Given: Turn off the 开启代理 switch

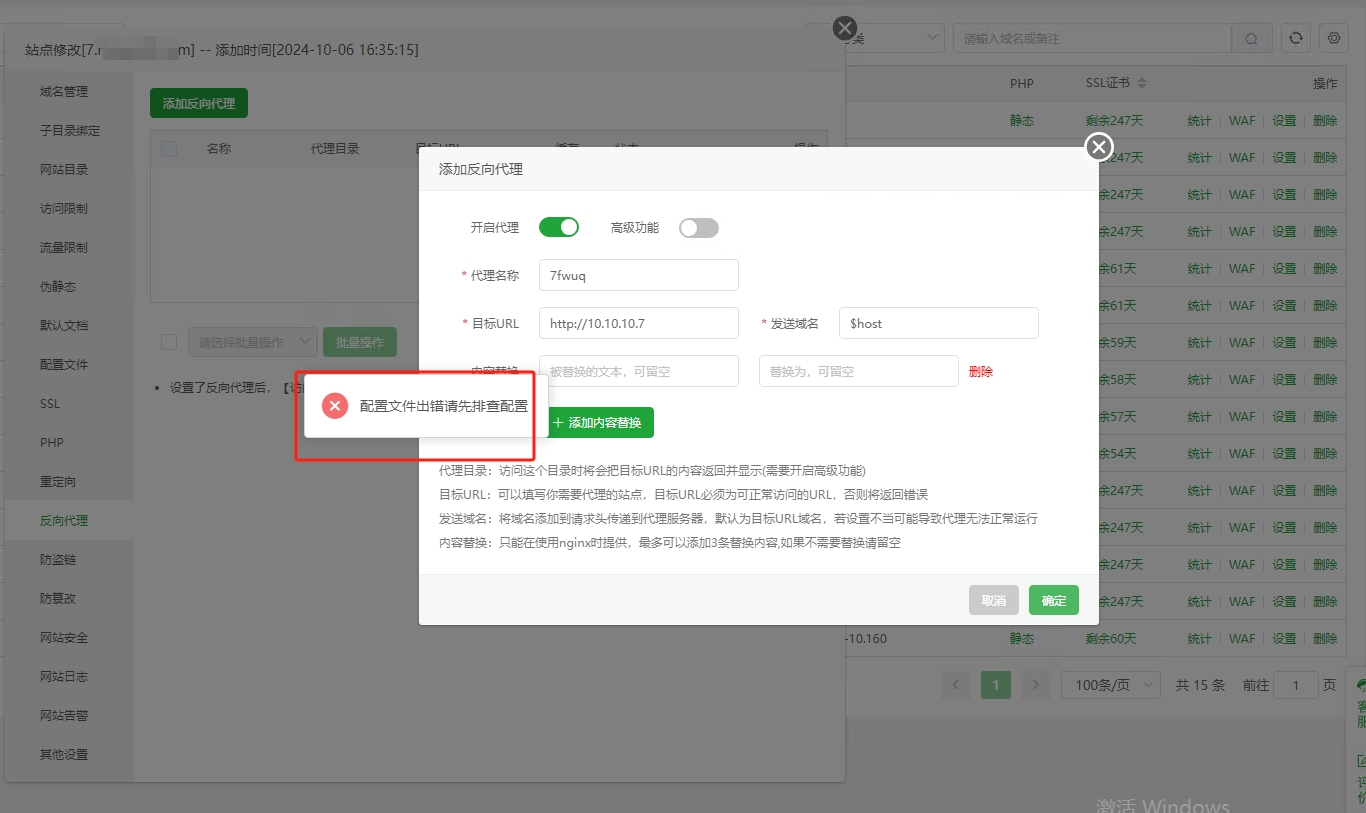Looking at the screenshot, I should (559, 227).
